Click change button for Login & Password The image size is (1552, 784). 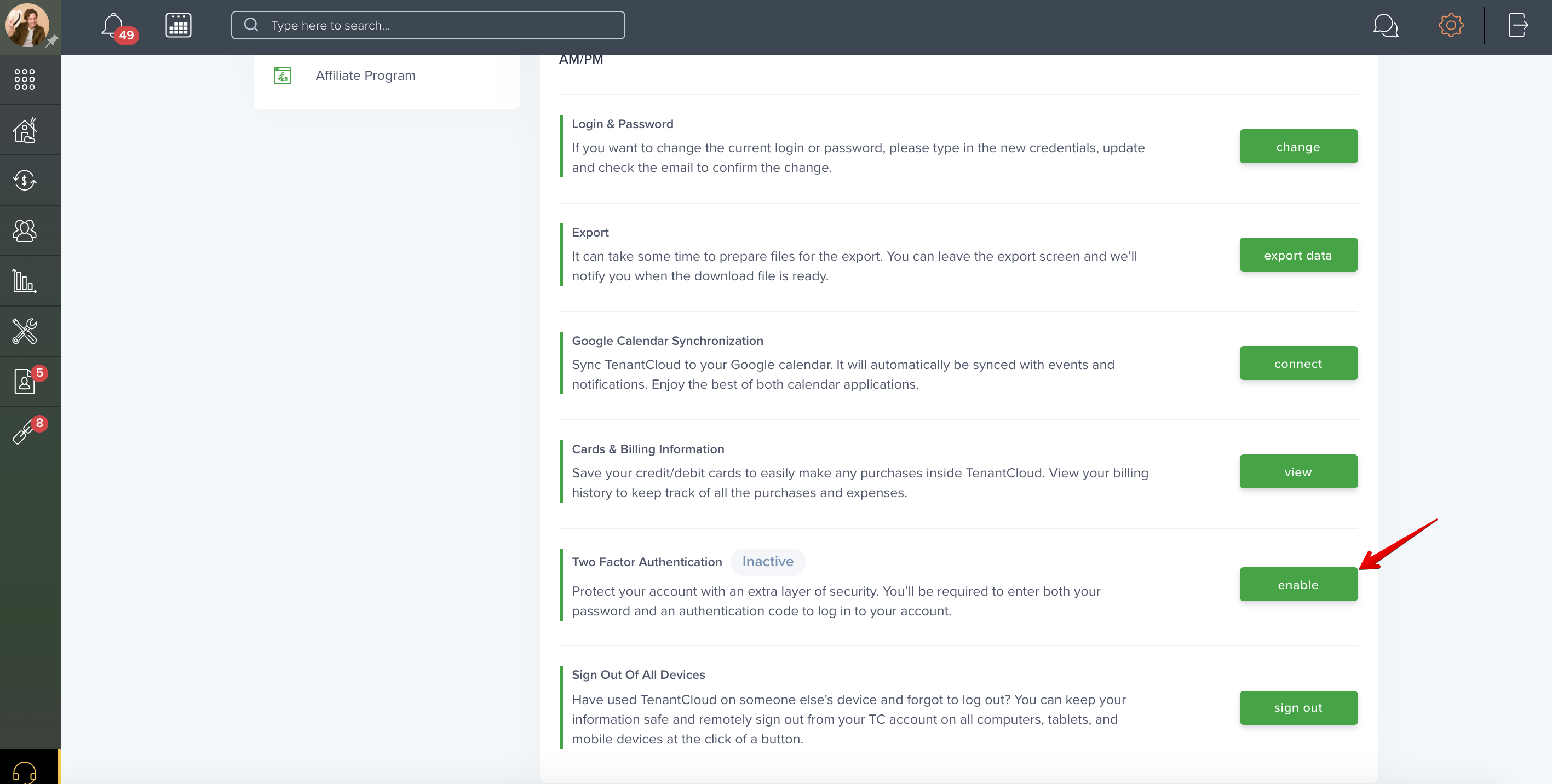click(1298, 146)
